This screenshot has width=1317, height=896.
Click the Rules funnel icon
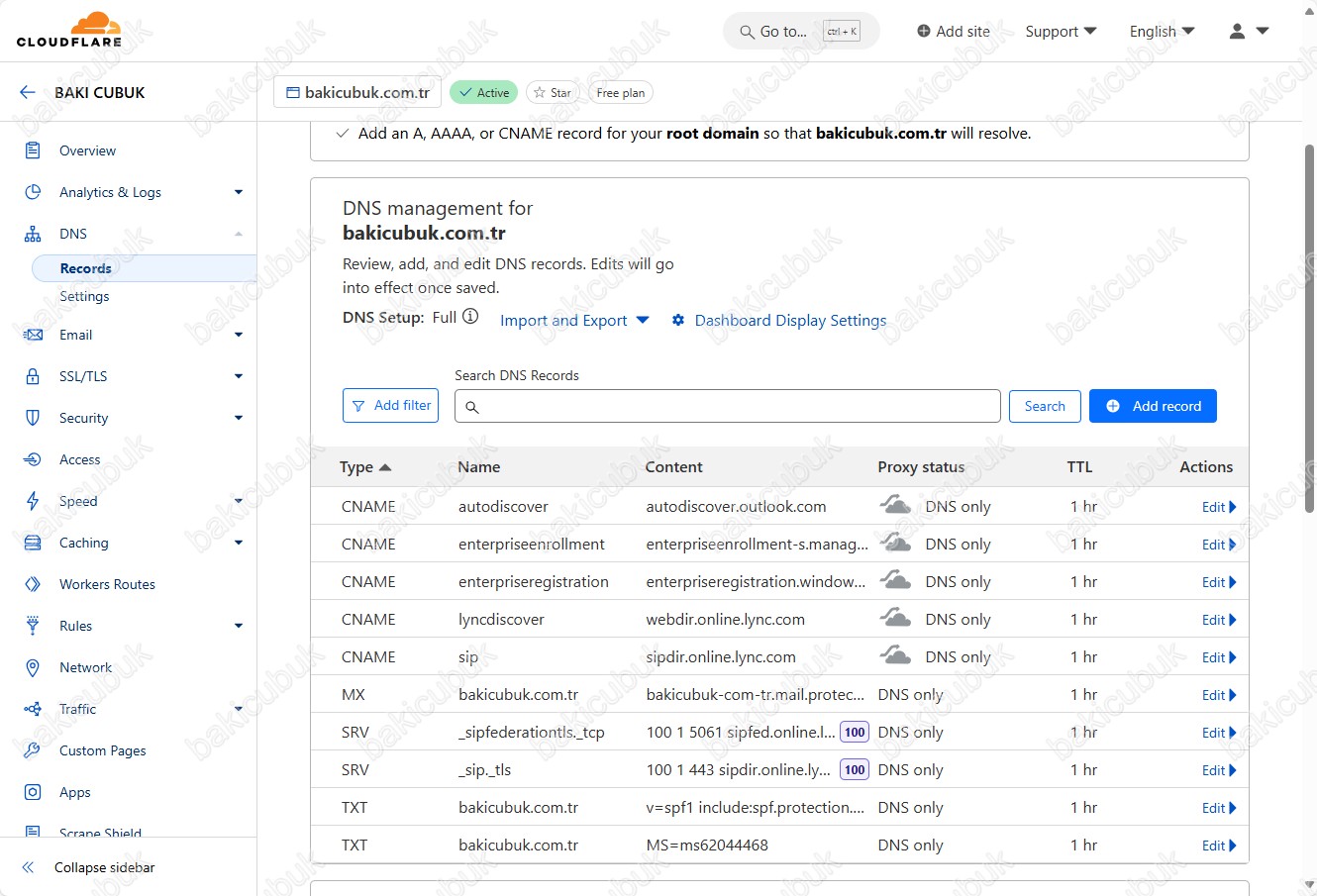pos(33,626)
